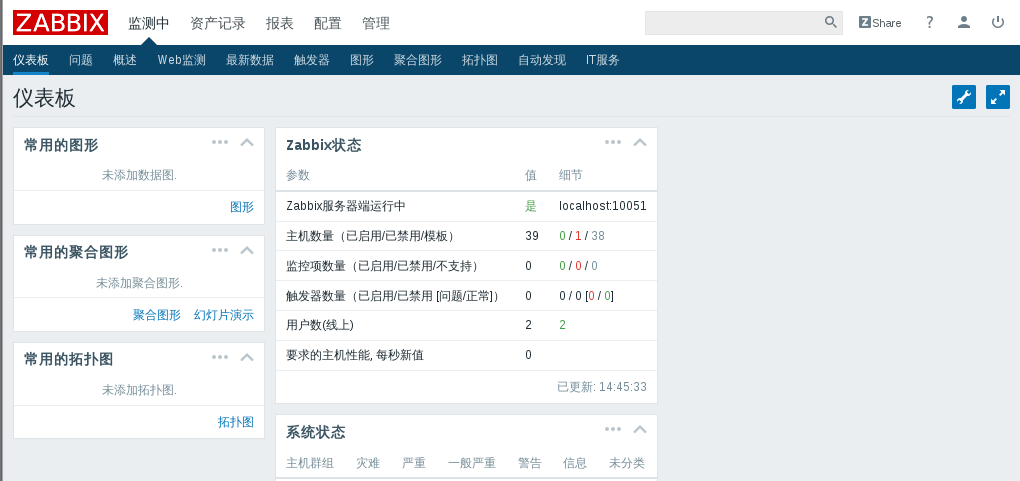Open the 资产记录 main menu

coord(218,23)
